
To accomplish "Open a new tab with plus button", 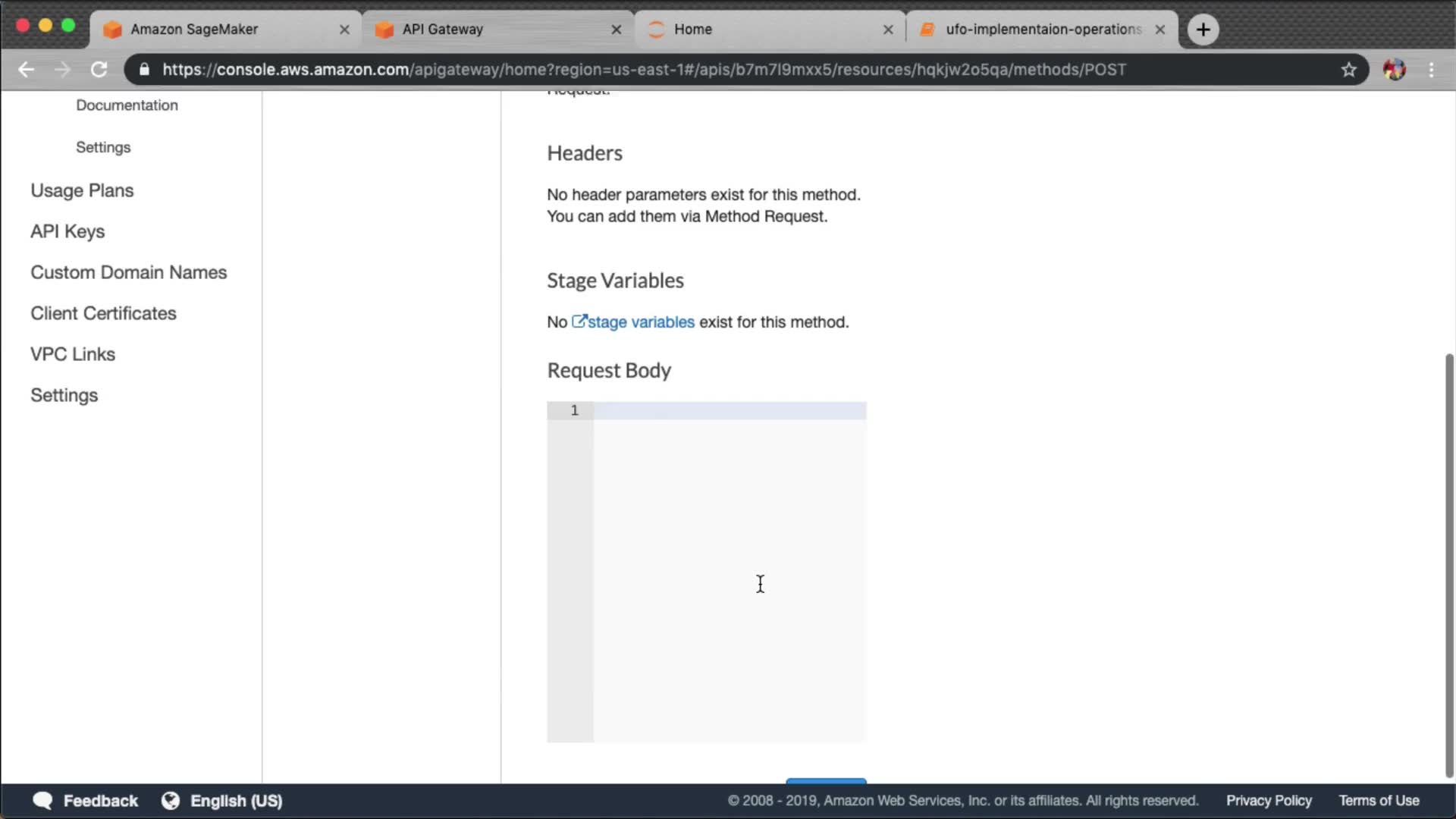I will pos(1203,30).
